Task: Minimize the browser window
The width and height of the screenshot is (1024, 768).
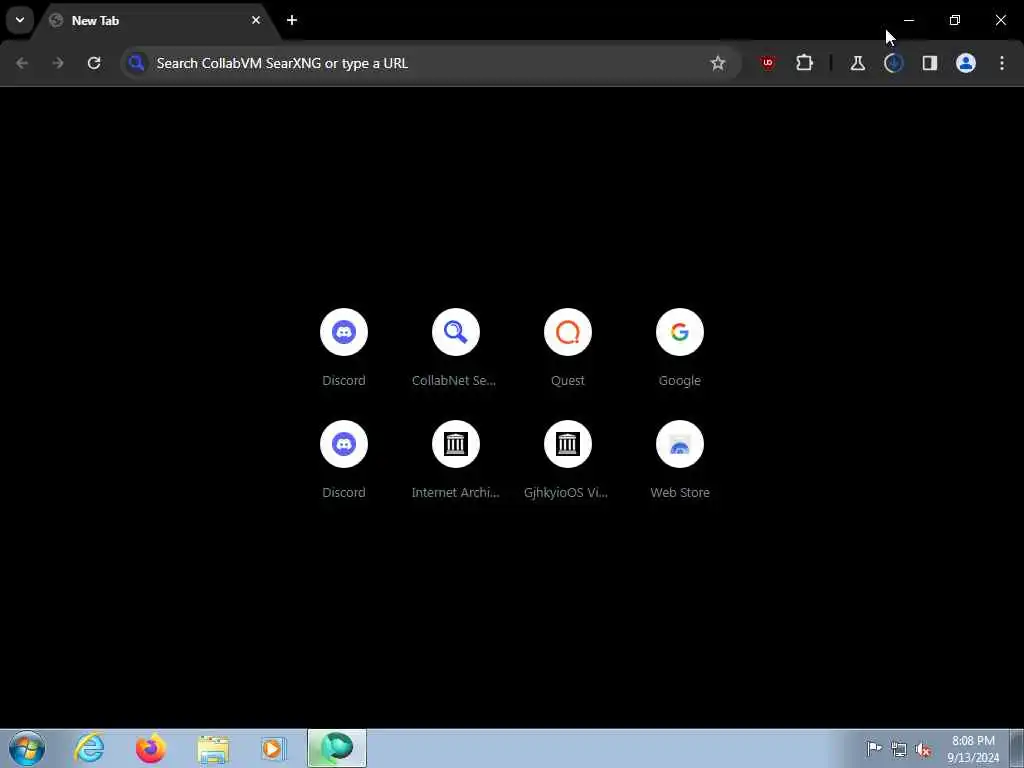Action: tap(908, 20)
